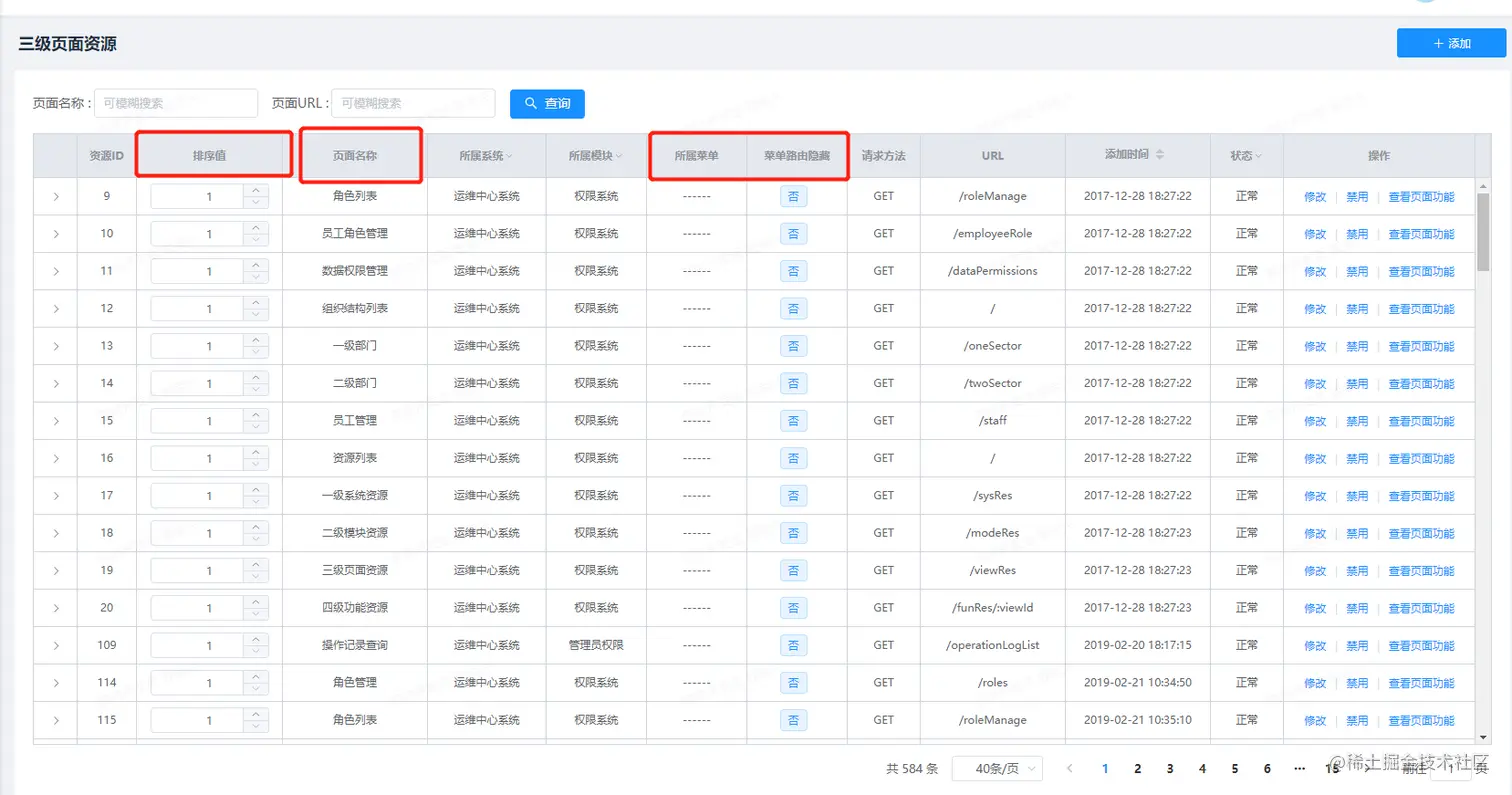The height and width of the screenshot is (795, 1512).
Task: Click the 查询 search button
Action: (x=547, y=103)
